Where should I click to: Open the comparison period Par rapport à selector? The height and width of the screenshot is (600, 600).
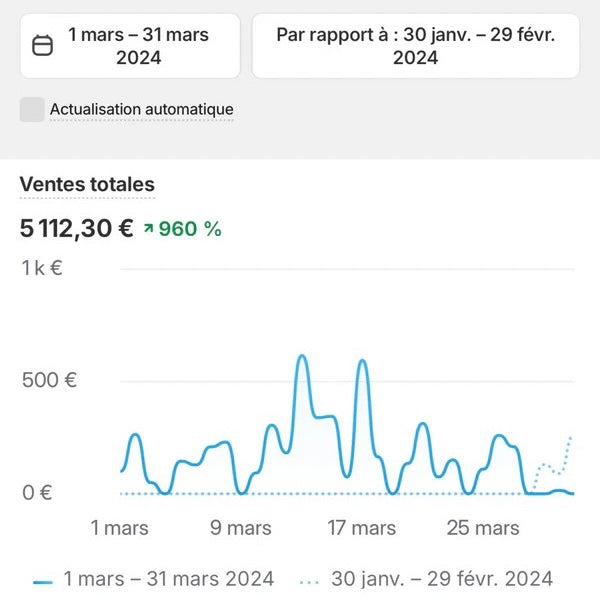pyautogui.click(x=415, y=46)
